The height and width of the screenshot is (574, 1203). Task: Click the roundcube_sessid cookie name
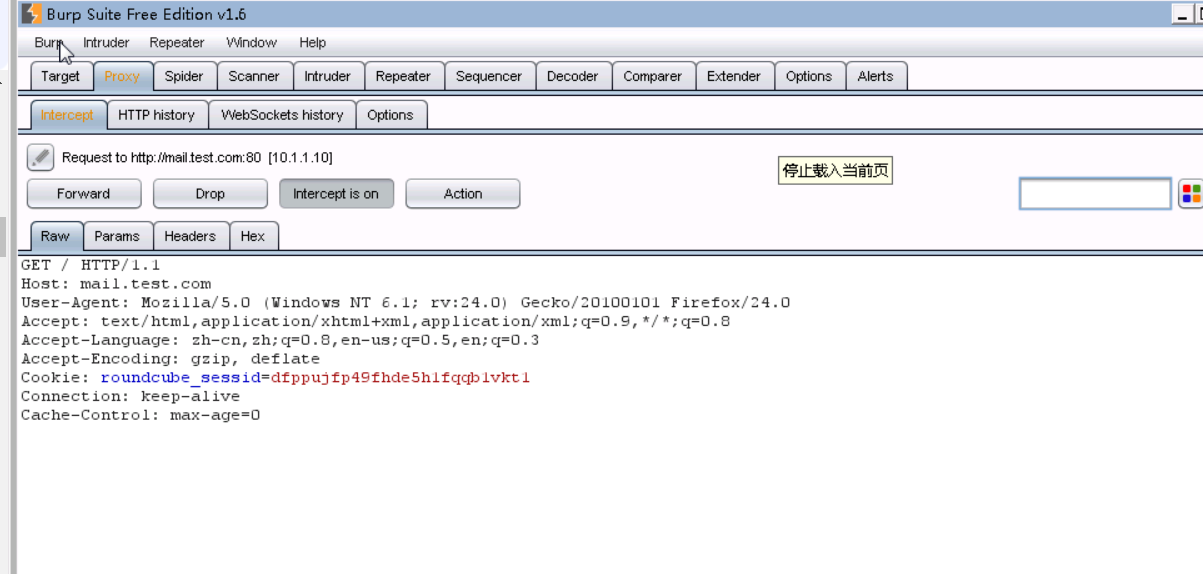[x=181, y=378]
